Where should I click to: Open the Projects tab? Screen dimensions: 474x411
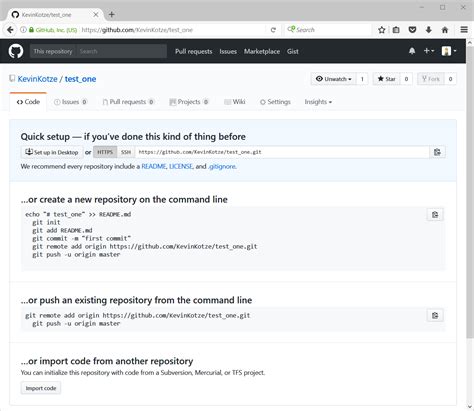[189, 102]
